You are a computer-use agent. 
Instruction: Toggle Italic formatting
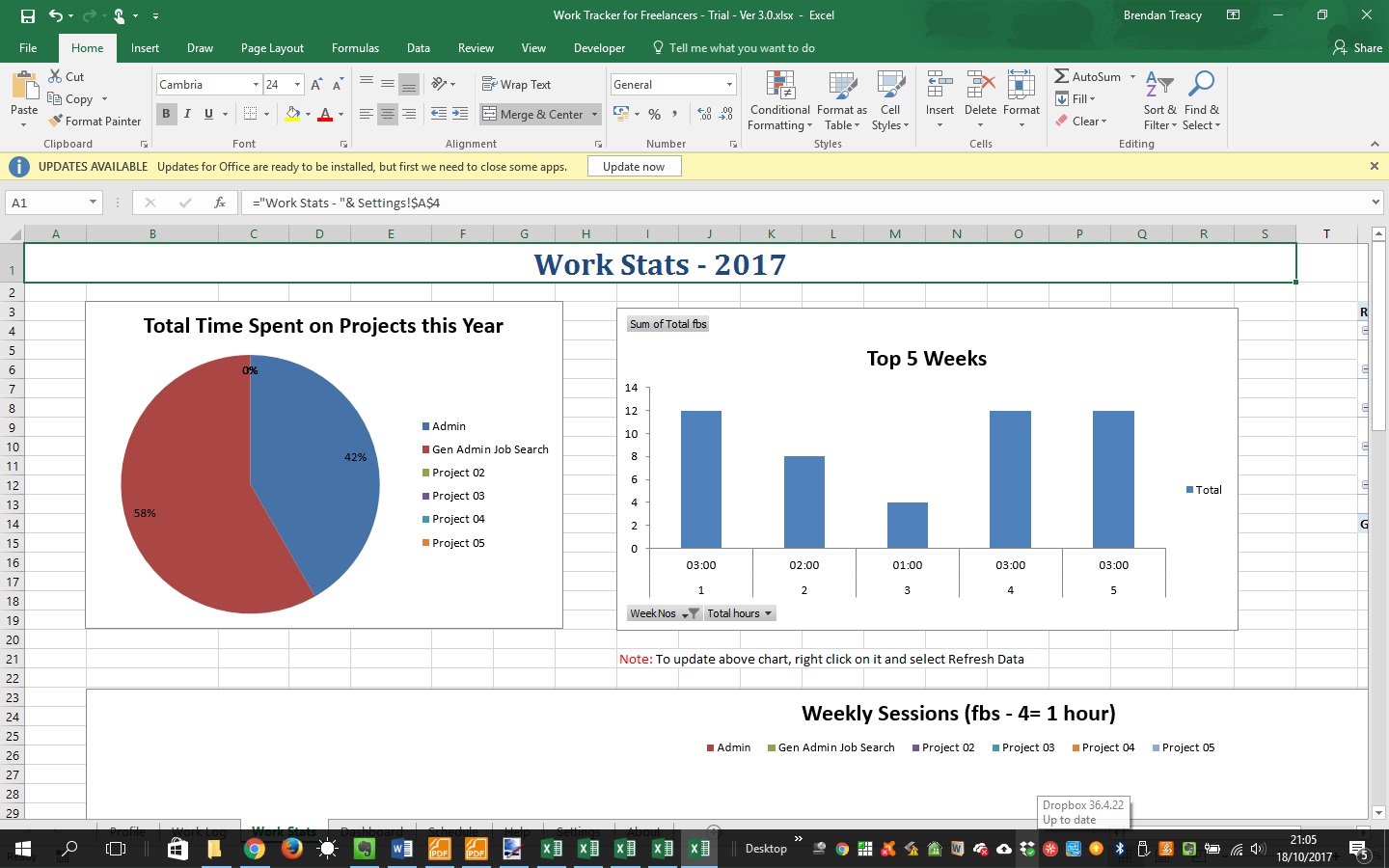(187, 114)
